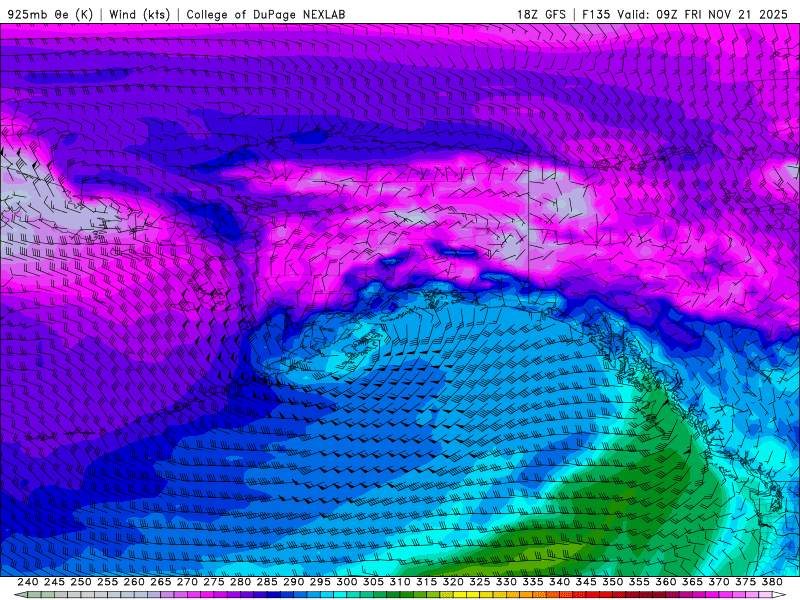800x600 pixels.
Task: Click the '360' legend value
Action: pyautogui.click(x=665, y=582)
